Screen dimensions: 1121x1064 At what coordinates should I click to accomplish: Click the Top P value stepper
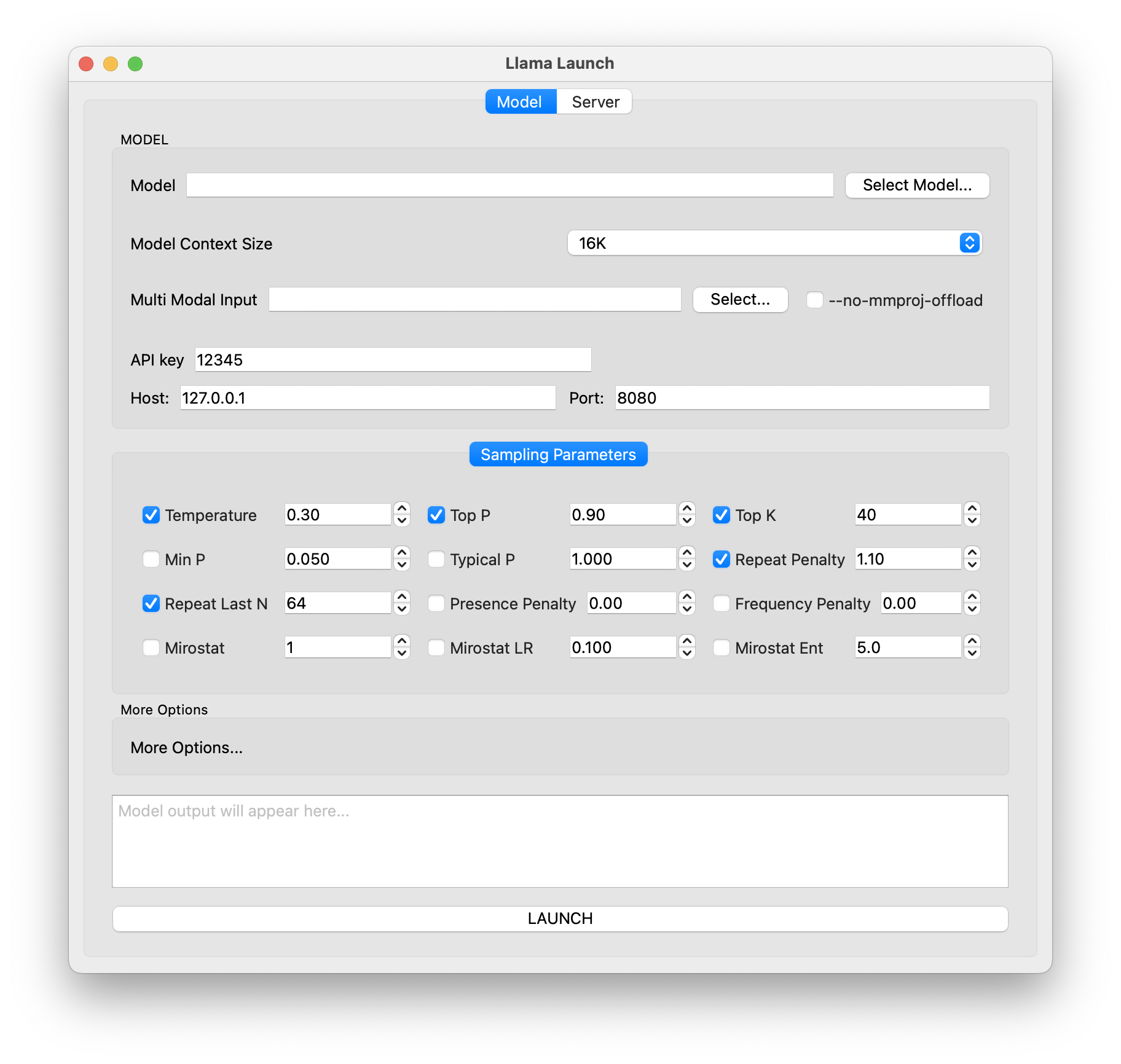(x=687, y=514)
